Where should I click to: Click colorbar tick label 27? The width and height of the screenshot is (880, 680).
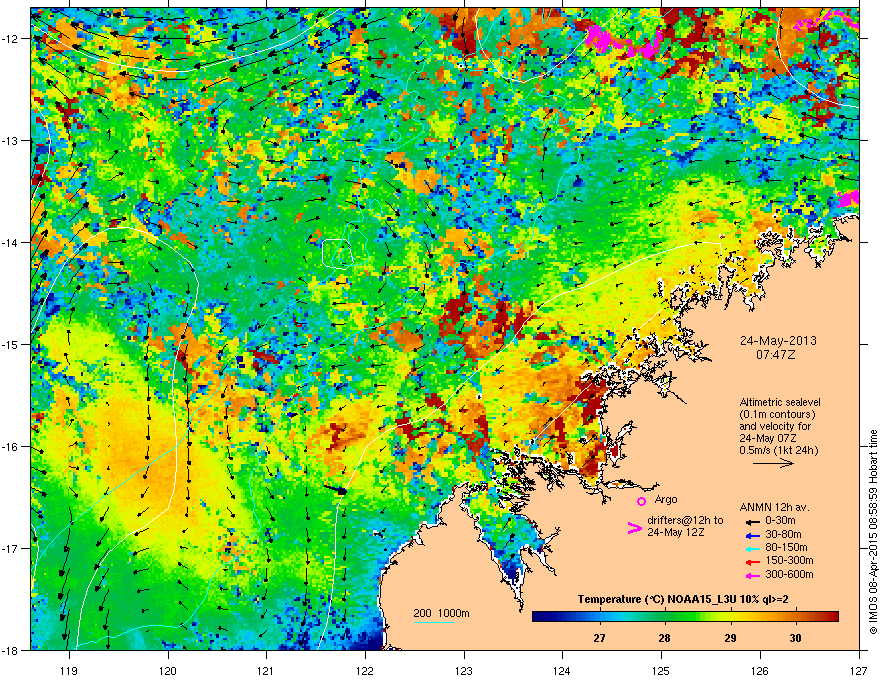pyautogui.click(x=599, y=638)
